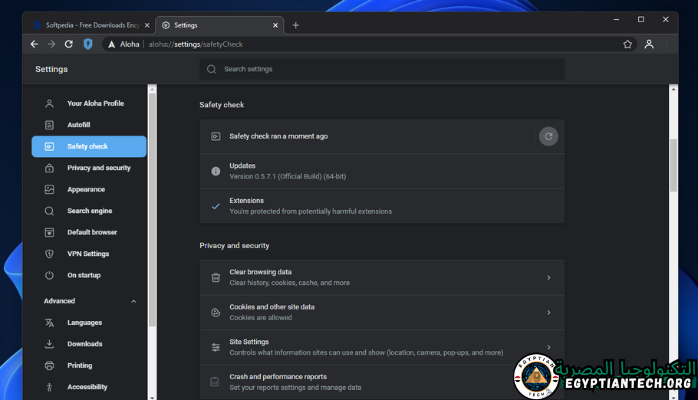Go back using the back arrow
This screenshot has height=400, width=698.
tap(34, 44)
